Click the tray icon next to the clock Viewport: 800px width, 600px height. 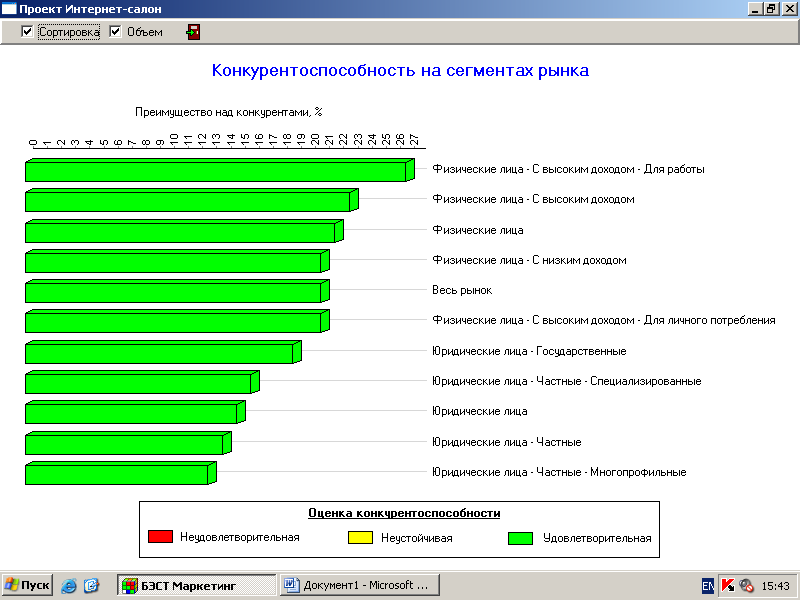click(x=746, y=585)
